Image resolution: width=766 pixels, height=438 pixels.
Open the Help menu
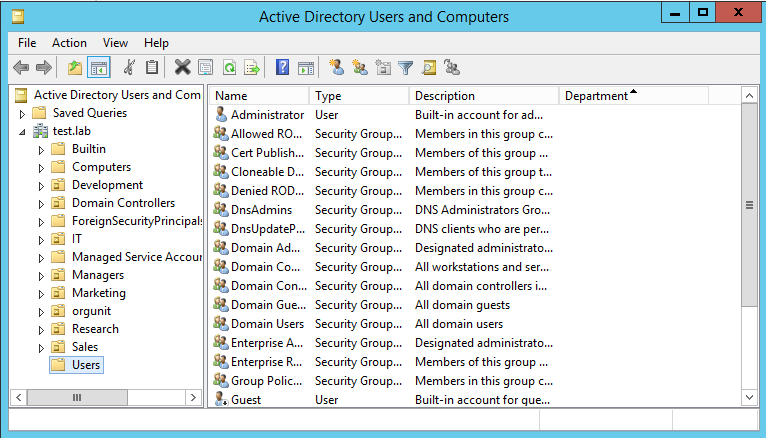point(156,43)
